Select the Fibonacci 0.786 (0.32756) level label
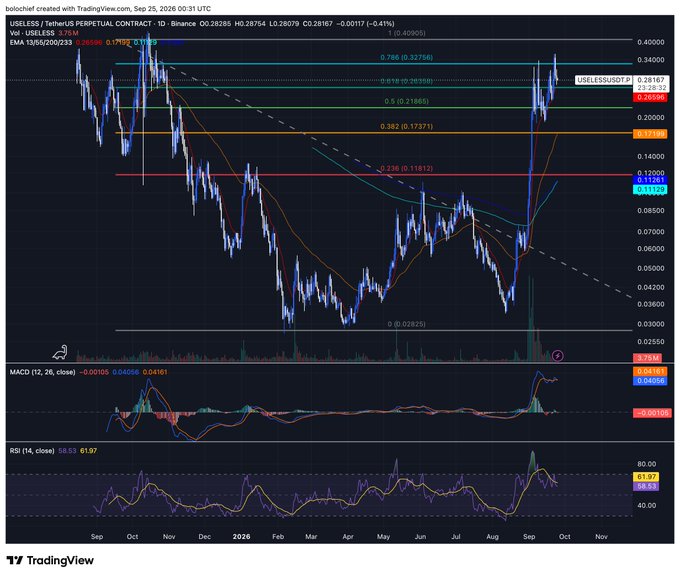Screen dimensions: 680x577 (406, 57)
